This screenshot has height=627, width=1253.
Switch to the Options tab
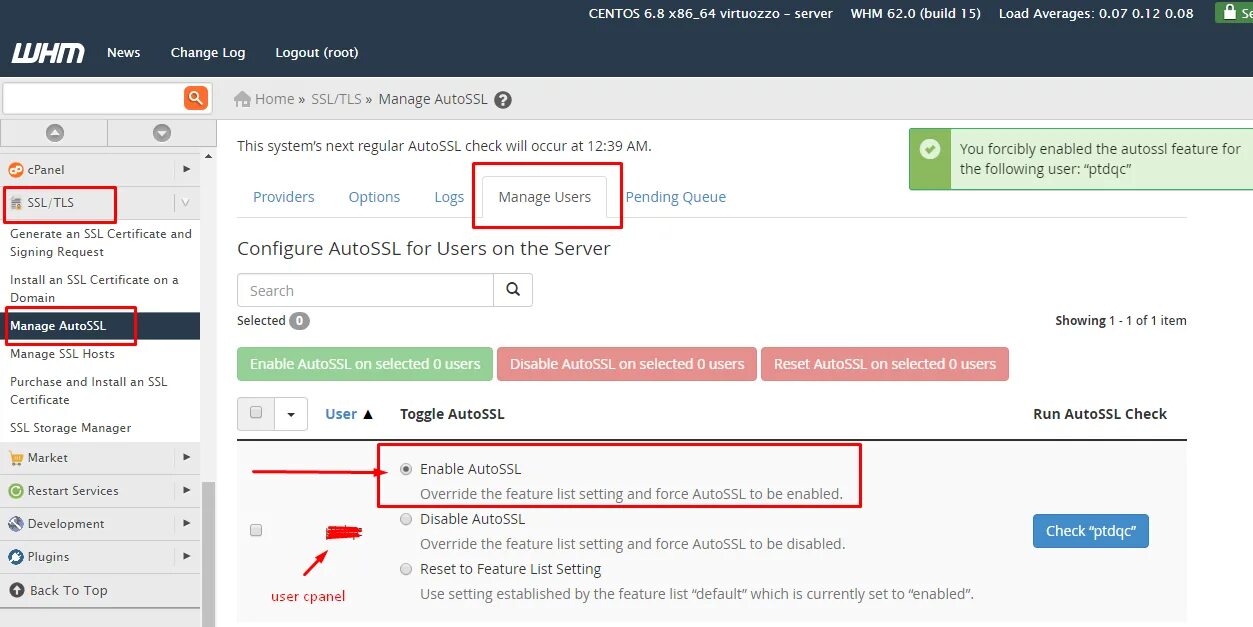coord(374,197)
